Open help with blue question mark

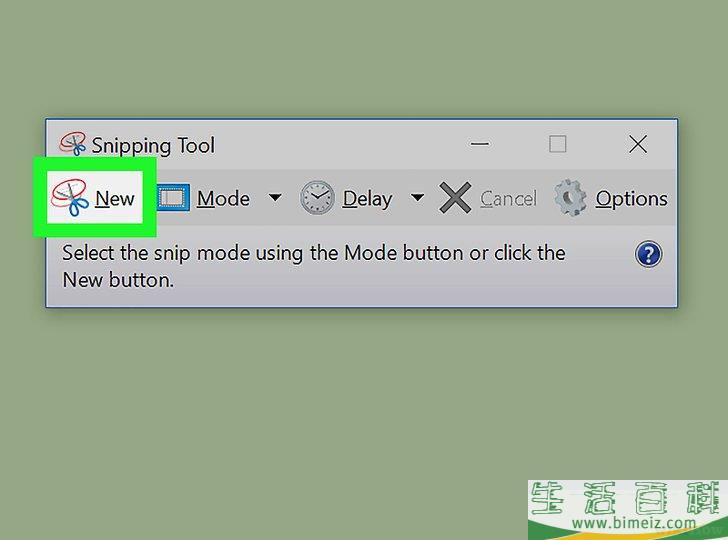(x=649, y=254)
